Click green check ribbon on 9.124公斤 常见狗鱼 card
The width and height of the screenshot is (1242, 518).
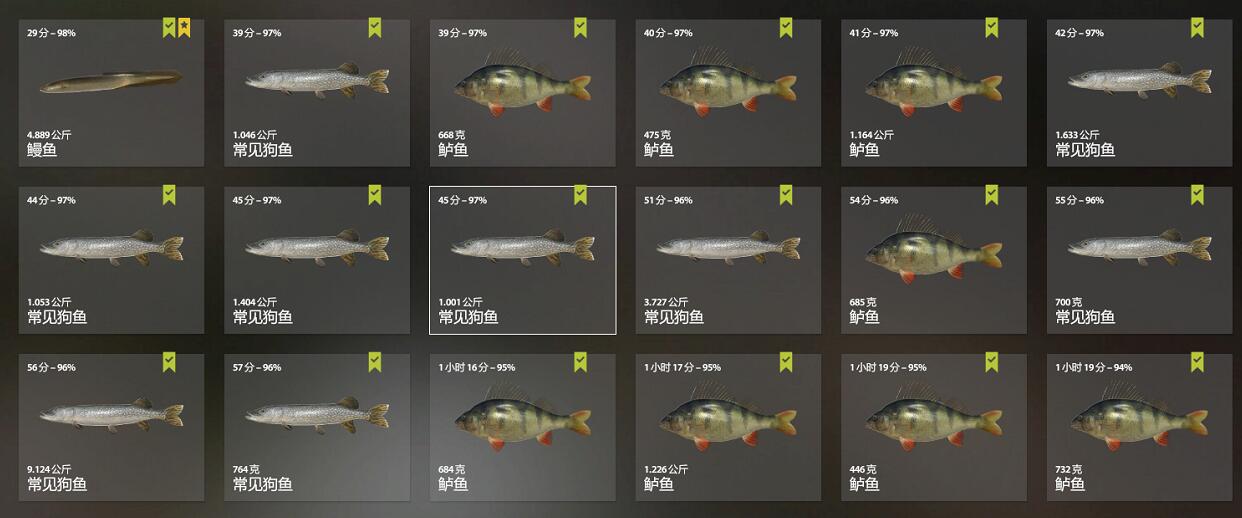coord(169,362)
